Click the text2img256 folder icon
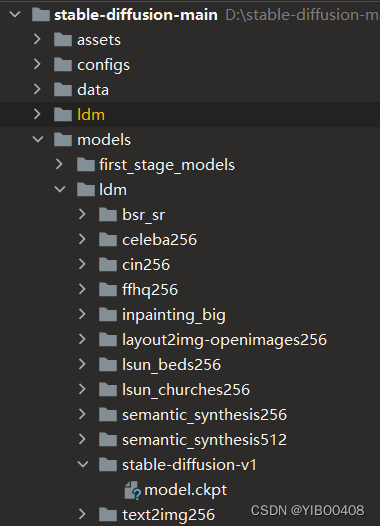 [x=108, y=515]
